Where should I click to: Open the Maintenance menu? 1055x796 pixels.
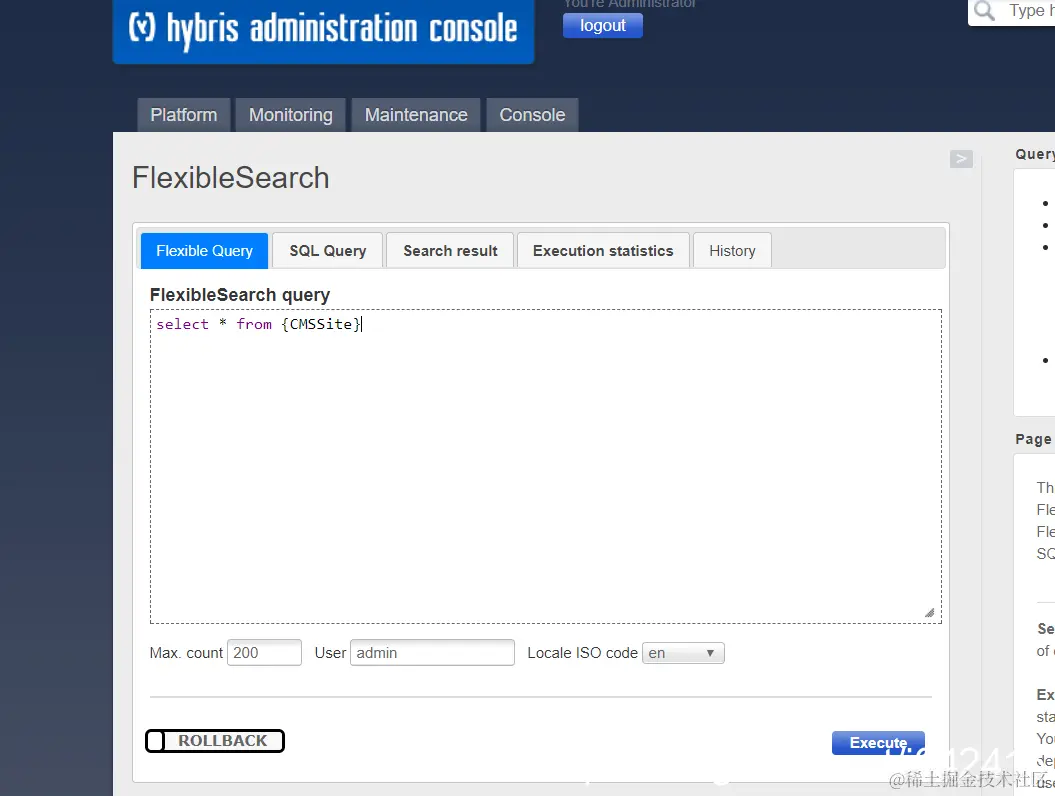coord(416,115)
